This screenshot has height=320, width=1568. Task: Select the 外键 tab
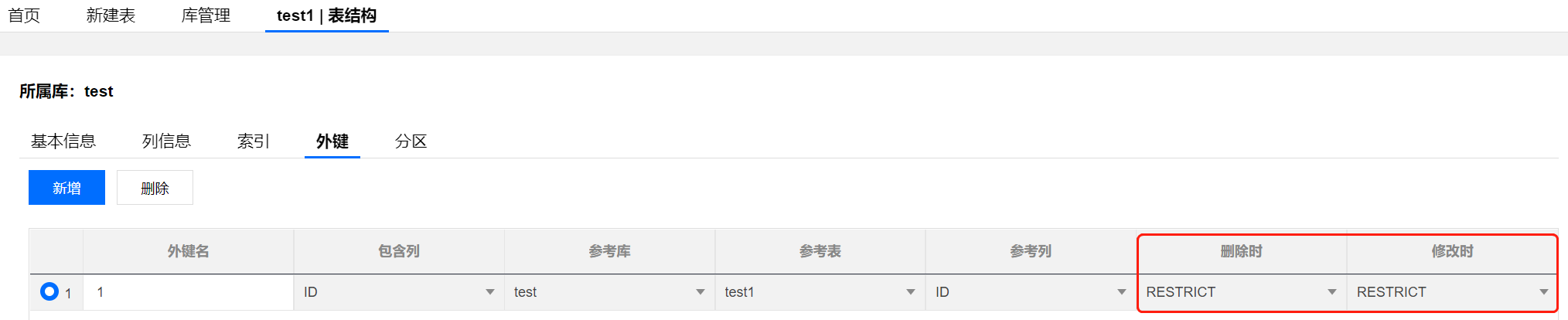332,141
